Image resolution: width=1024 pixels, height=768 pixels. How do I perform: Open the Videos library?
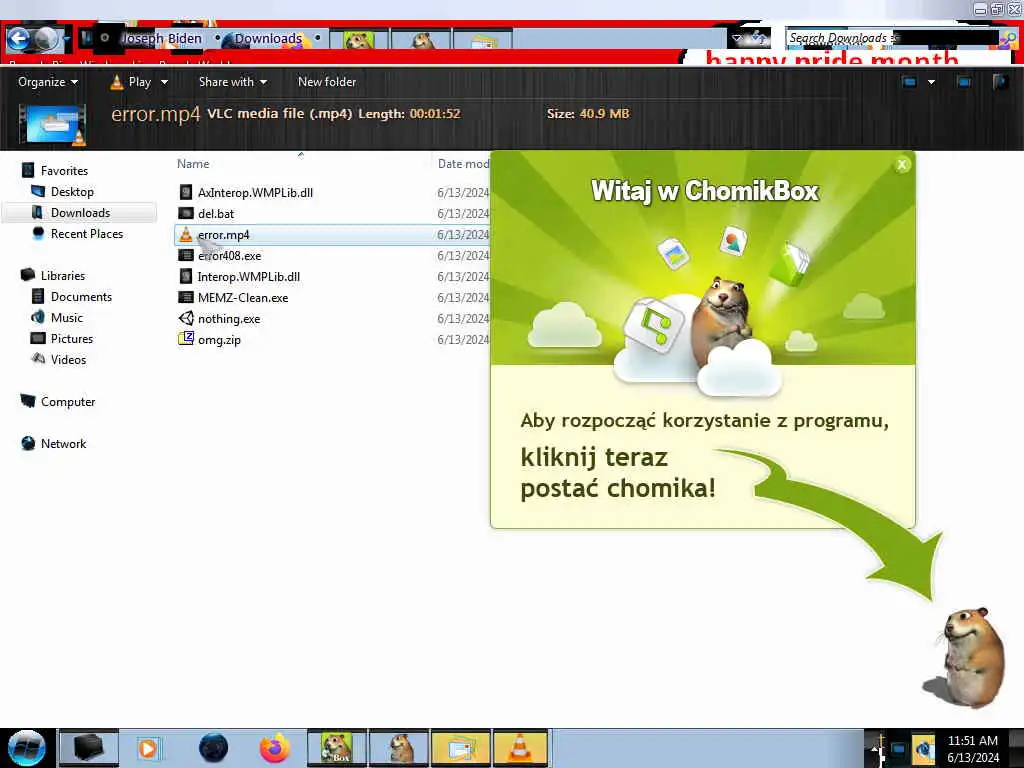tap(68, 359)
